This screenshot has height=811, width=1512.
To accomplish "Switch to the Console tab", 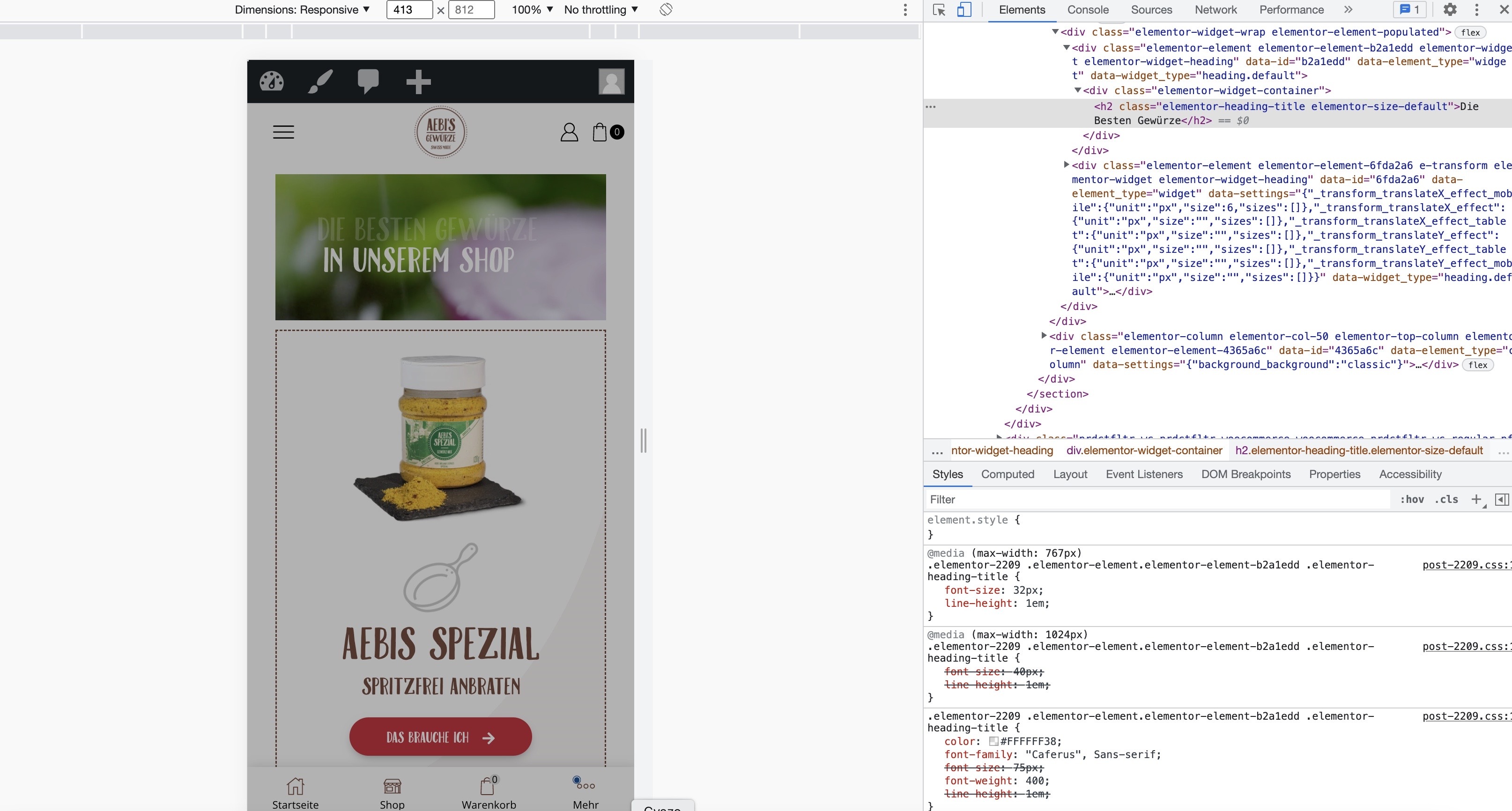I will 1088,10.
